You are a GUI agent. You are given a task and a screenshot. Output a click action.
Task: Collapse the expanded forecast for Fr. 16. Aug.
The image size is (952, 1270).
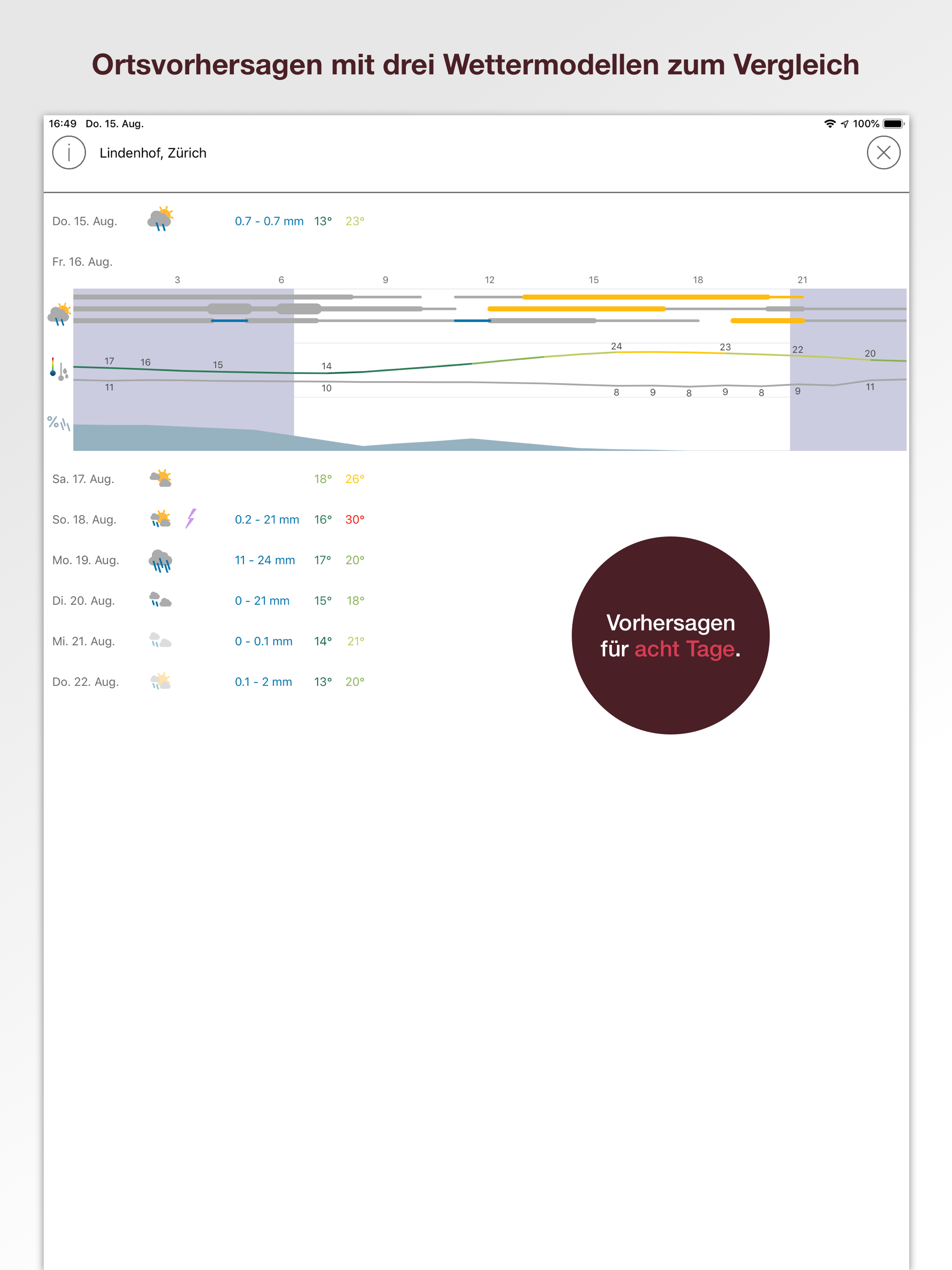(x=82, y=261)
